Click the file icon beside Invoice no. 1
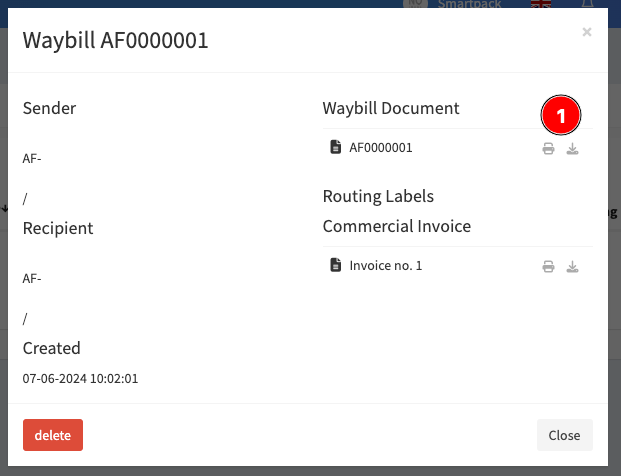Viewport: 621px width, 476px height. (335, 265)
